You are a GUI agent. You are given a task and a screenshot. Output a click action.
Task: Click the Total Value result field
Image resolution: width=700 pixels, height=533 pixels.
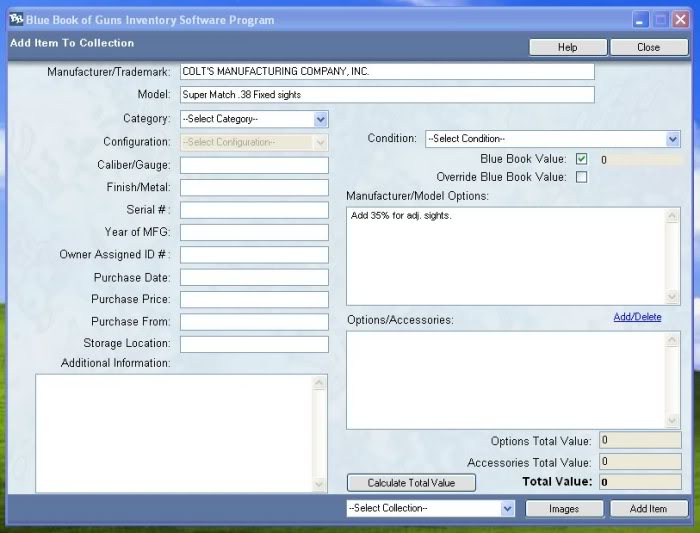pyautogui.click(x=640, y=482)
